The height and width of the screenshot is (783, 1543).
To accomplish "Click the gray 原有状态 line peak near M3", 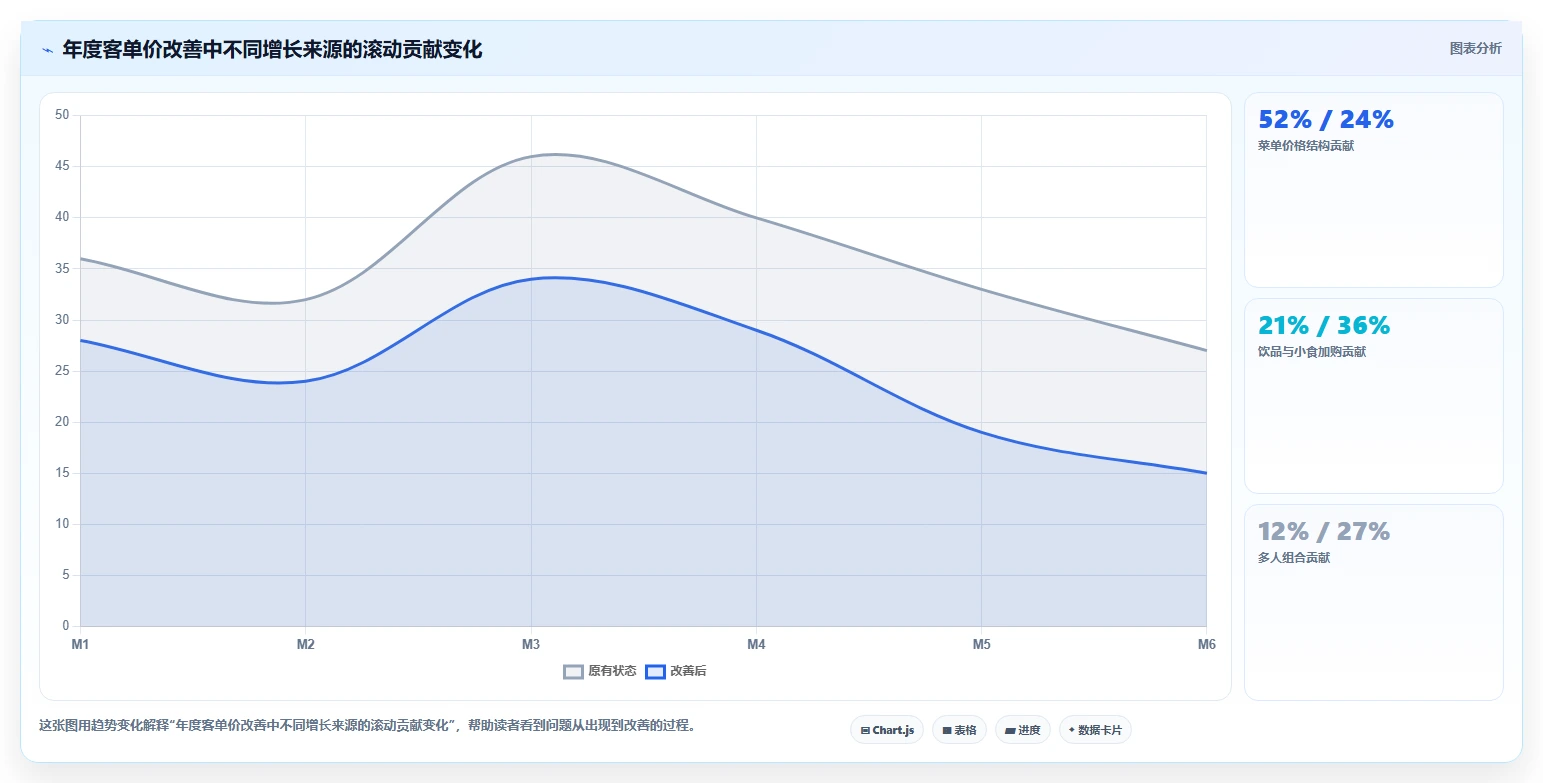I will [555, 154].
